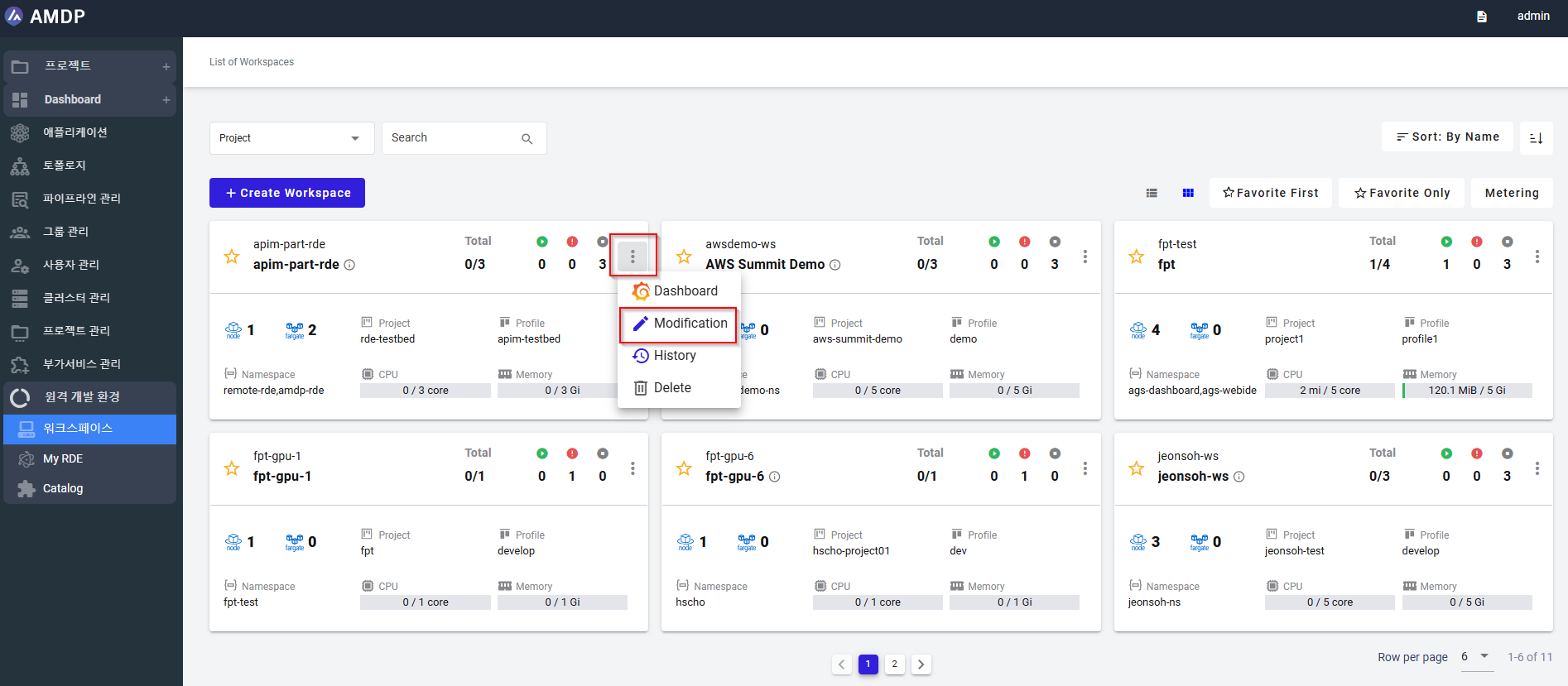
Task: Open the admin user menu
Action: pyautogui.click(x=1533, y=16)
